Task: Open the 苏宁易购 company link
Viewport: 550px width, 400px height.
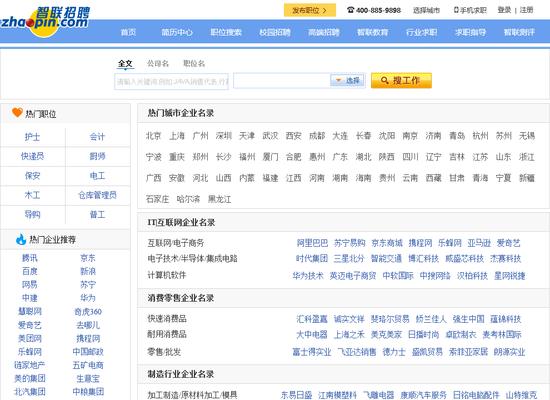Action: point(349,243)
